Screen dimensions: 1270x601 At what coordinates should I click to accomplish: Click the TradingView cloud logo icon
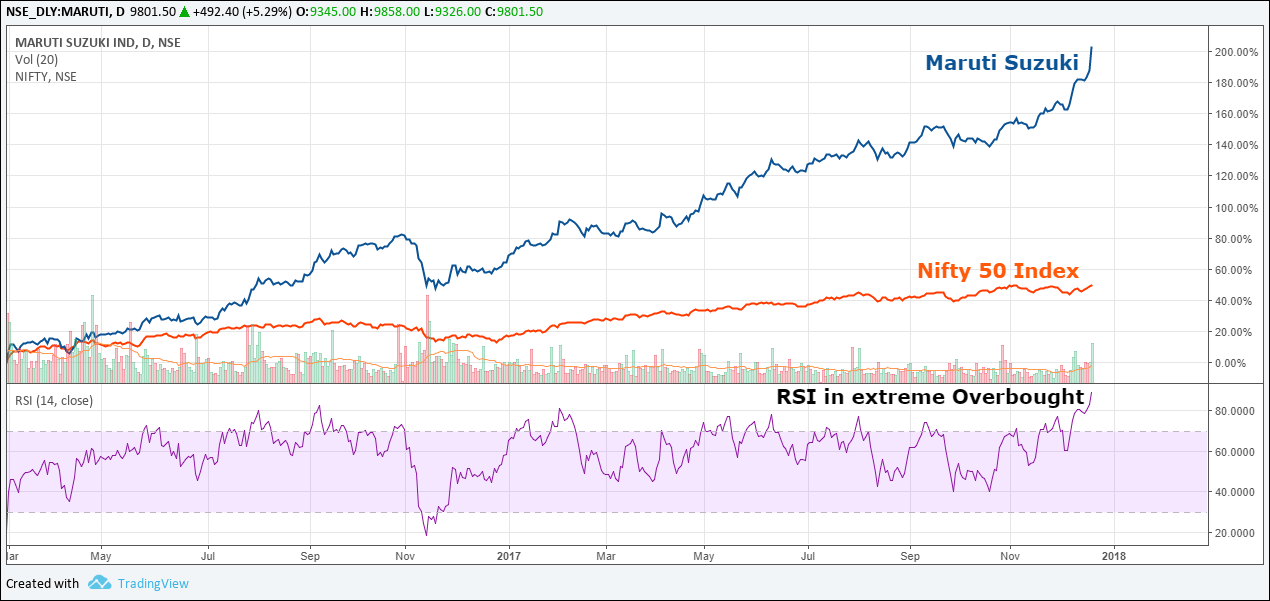[98, 583]
